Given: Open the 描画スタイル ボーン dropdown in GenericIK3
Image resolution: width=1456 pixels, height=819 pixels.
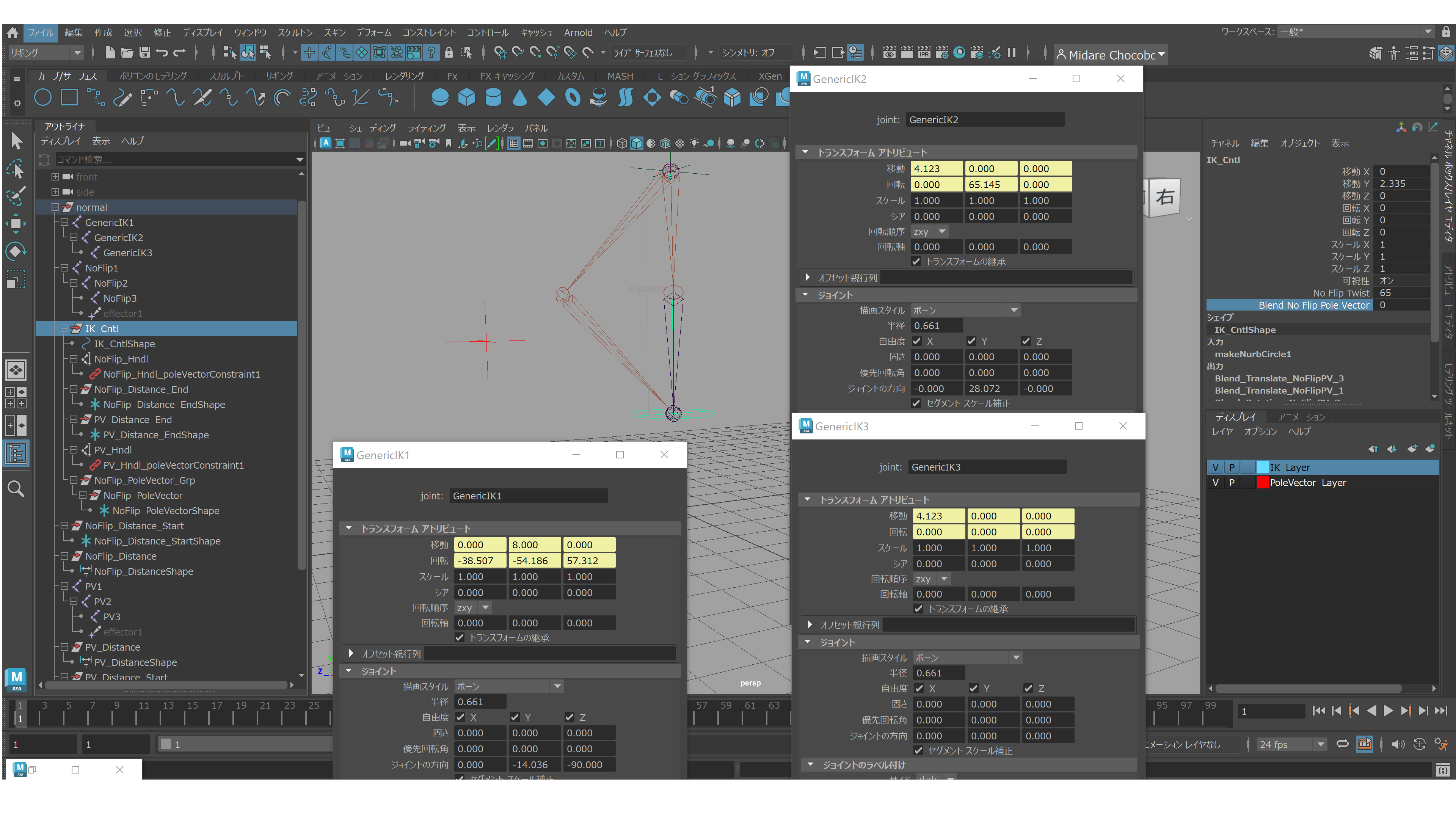Looking at the screenshot, I should (x=1016, y=657).
